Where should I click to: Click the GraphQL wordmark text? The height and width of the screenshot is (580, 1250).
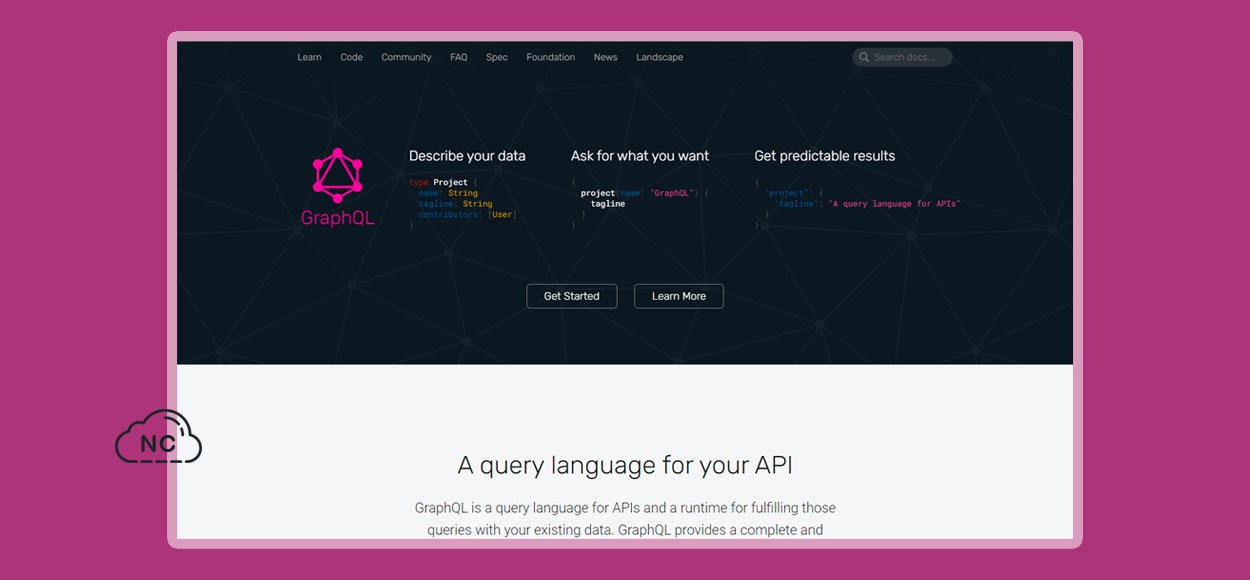[x=338, y=217]
